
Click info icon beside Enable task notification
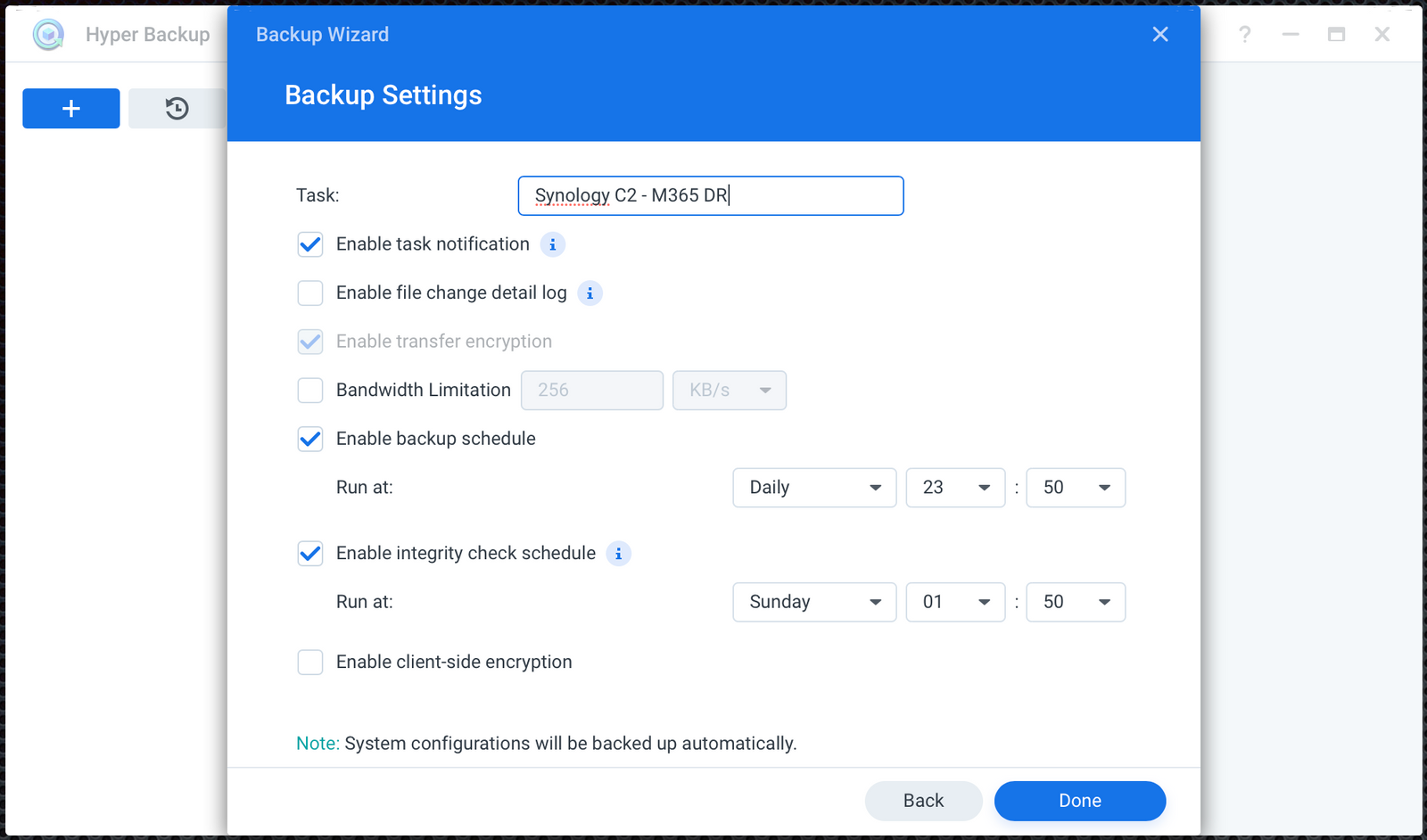coord(553,244)
